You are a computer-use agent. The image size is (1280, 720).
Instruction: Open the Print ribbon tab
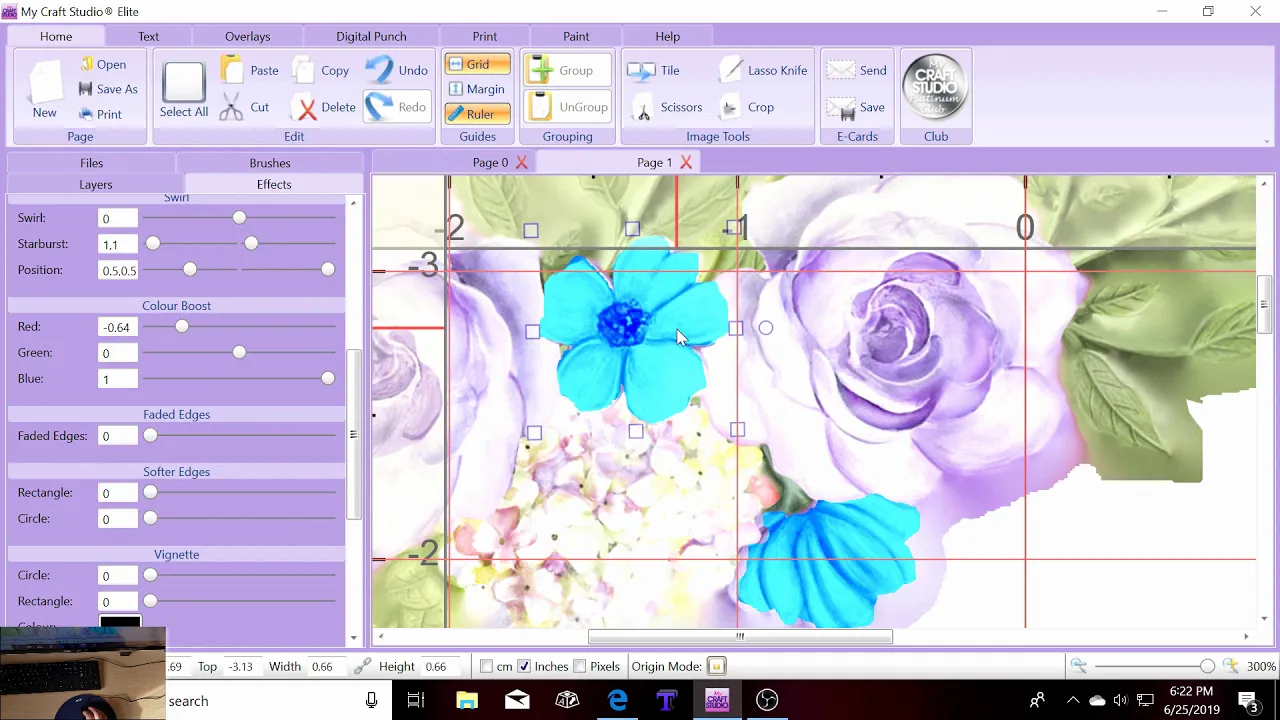click(485, 36)
